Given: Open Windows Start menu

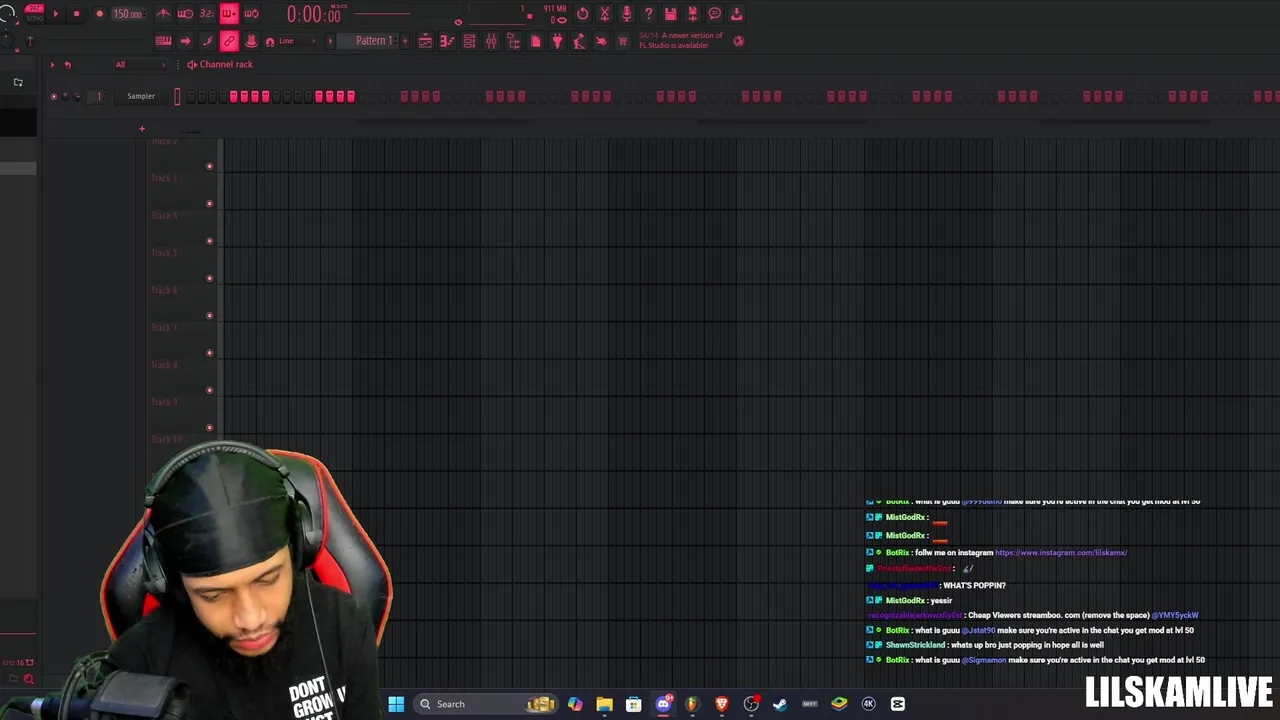Looking at the screenshot, I should click(396, 704).
